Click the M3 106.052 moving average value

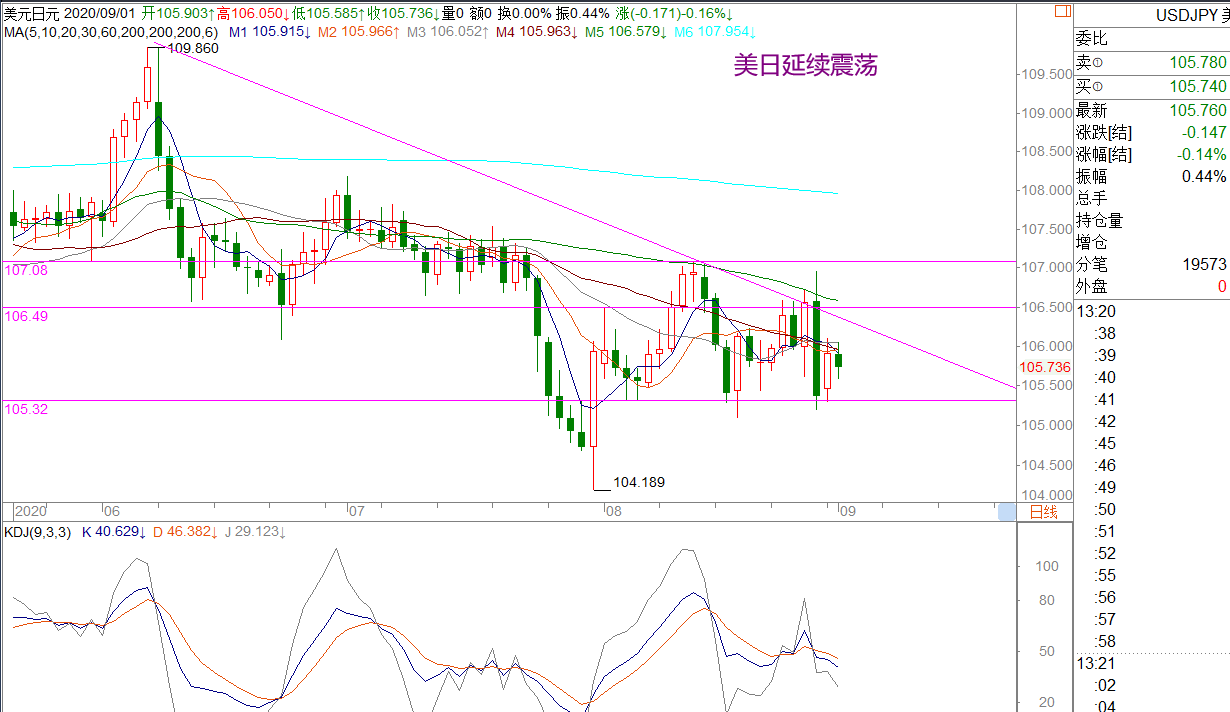[x=449, y=32]
